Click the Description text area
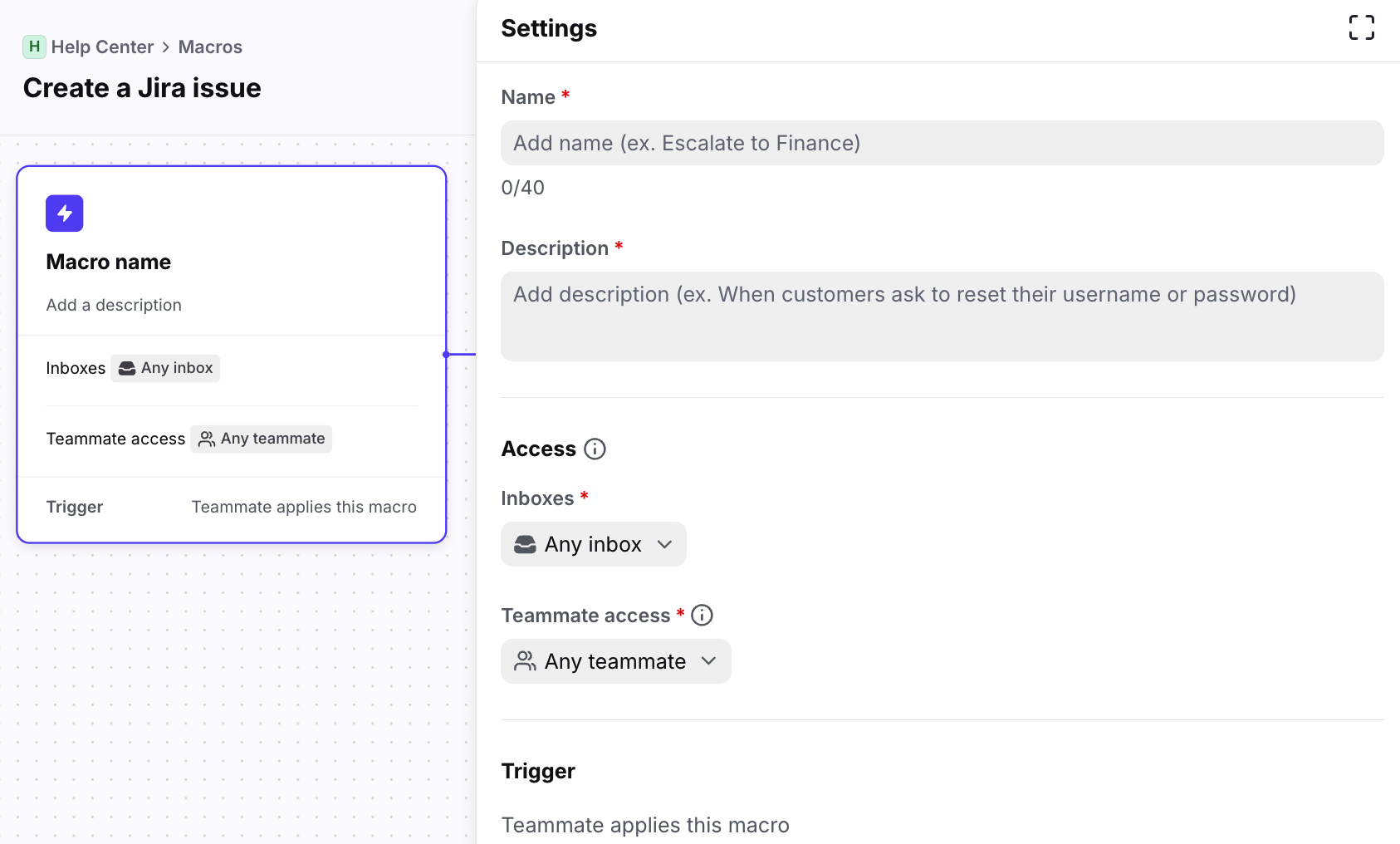This screenshot has height=844, width=1400. point(942,316)
